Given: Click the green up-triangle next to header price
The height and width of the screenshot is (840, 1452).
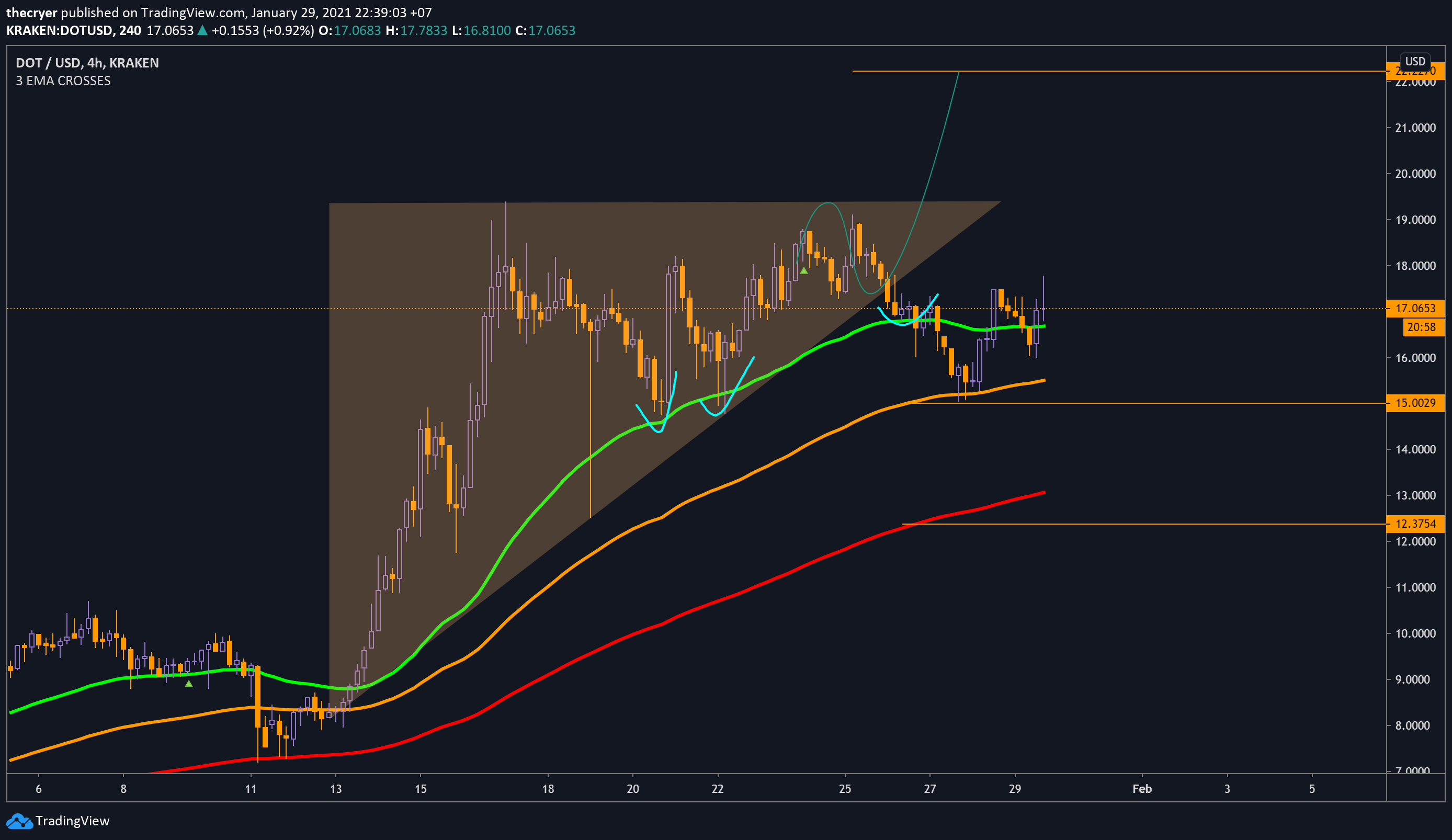Looking at the screenshot, I should (x=202, y=30).
